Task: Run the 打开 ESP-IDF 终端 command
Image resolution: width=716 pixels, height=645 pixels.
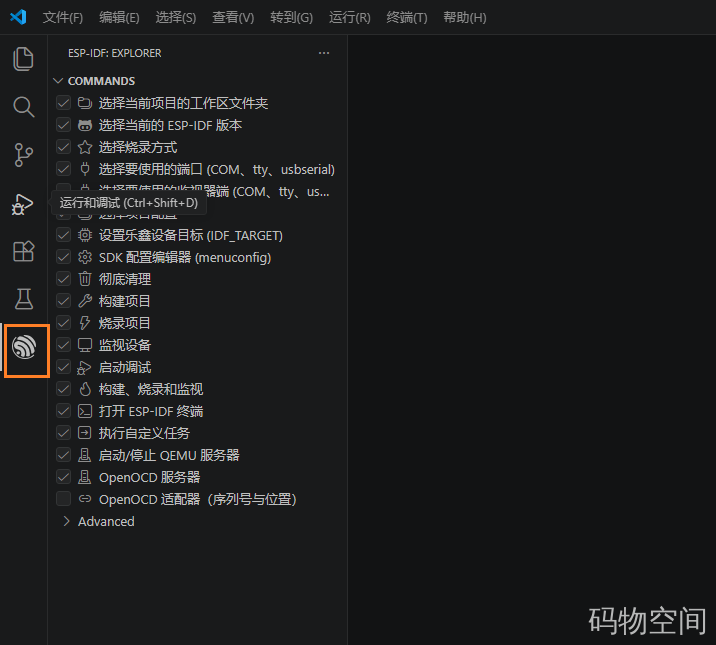Action: 151,411
